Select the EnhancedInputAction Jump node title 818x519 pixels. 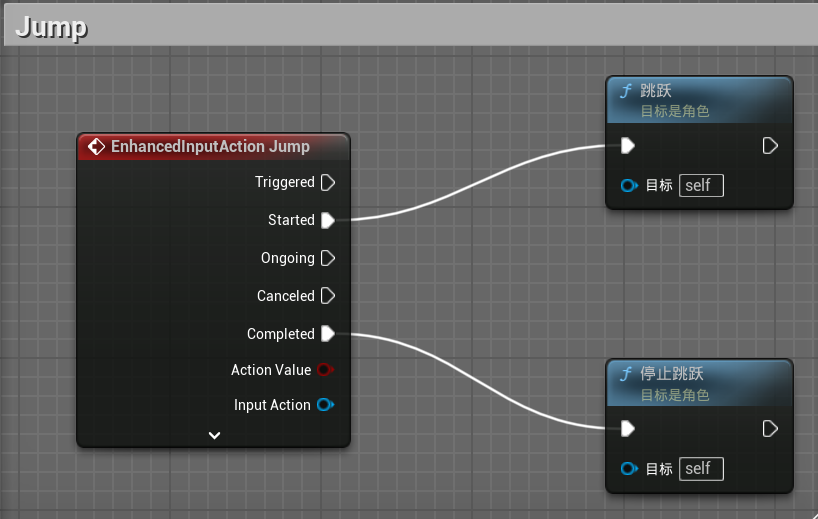[x=210, y=147]
